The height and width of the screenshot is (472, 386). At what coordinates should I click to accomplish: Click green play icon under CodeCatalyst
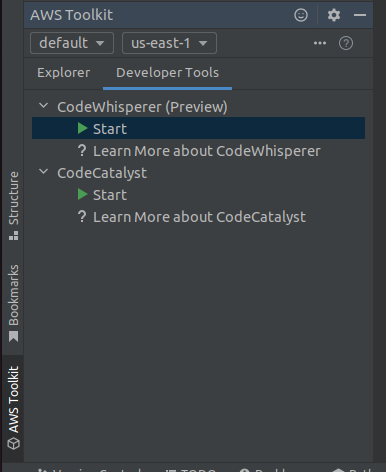[x=82, y=194]
